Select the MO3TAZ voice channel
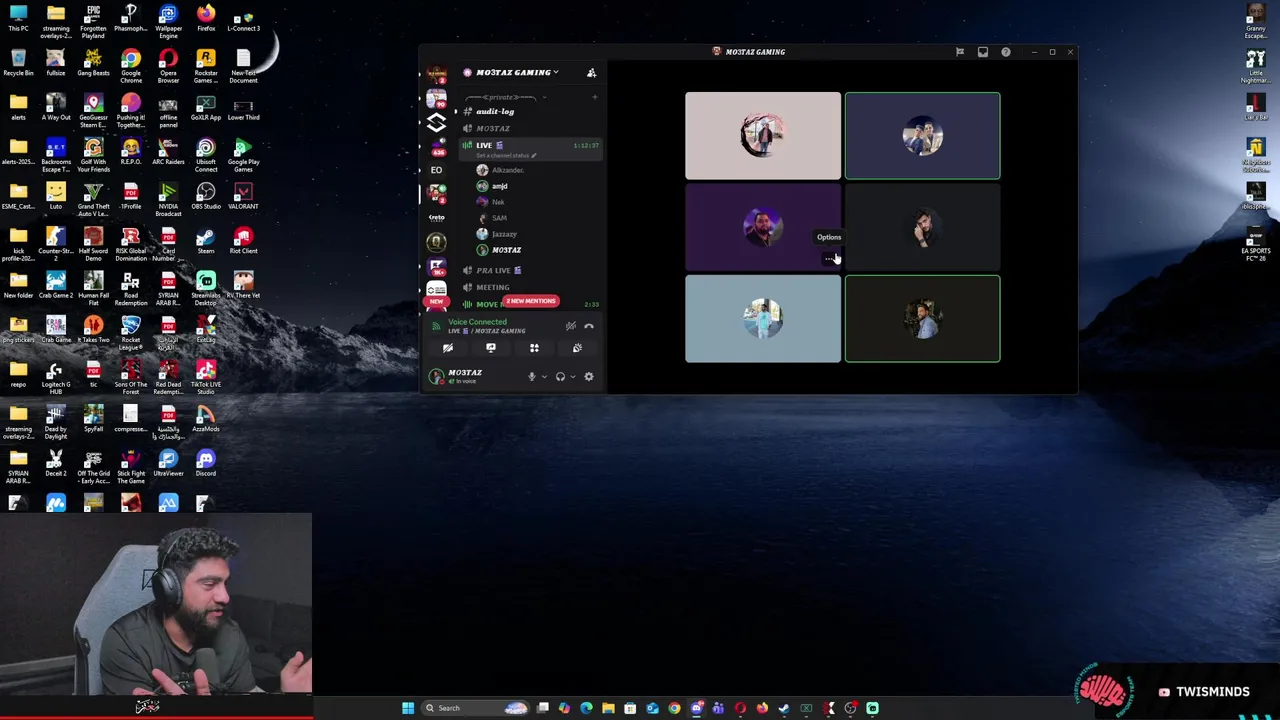This screenshot has height=720, width=1280. coord(493,129)
